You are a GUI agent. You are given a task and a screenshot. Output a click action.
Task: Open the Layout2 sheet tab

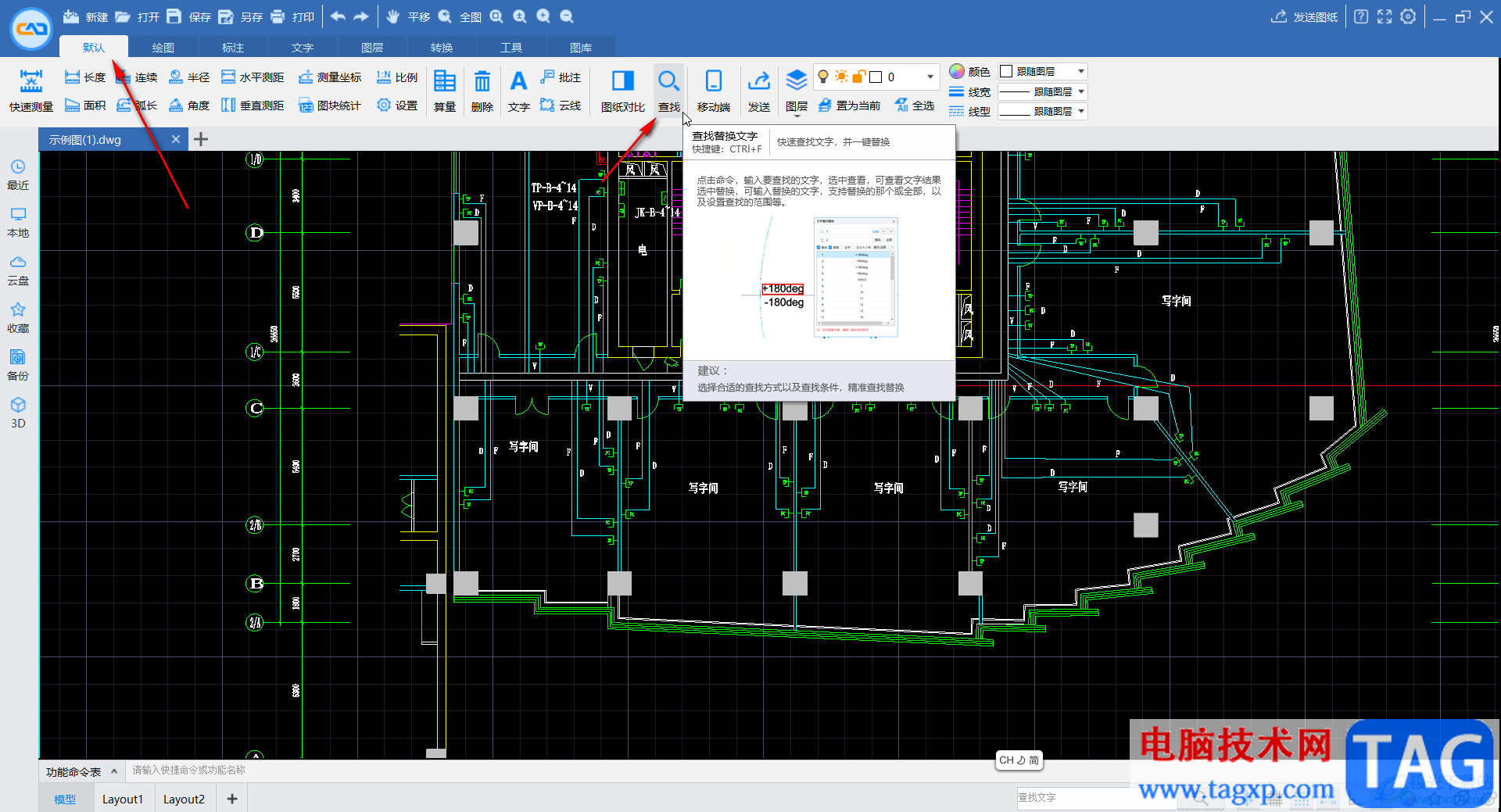pyautogui.click(x=184, y=799)
